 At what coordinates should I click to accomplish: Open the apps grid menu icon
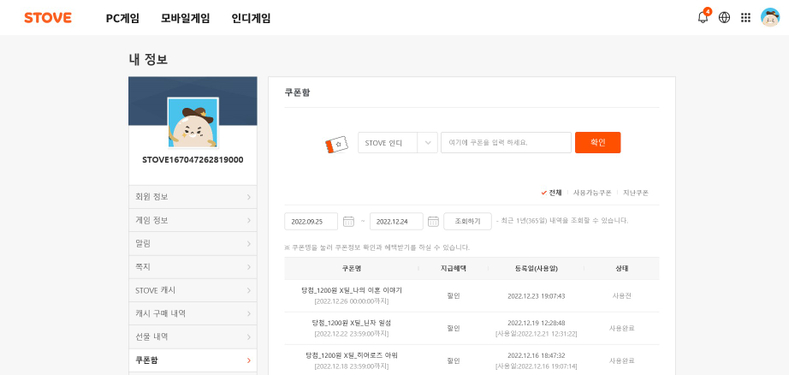coord(746,18)
